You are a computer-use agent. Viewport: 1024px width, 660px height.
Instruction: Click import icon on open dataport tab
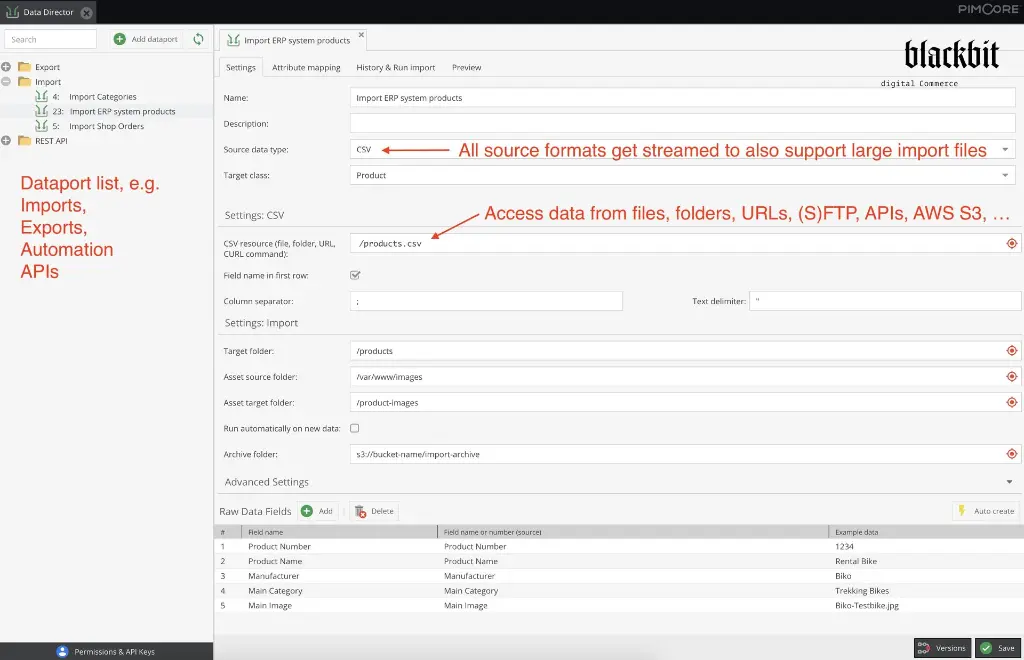click(x=233, y=40)
